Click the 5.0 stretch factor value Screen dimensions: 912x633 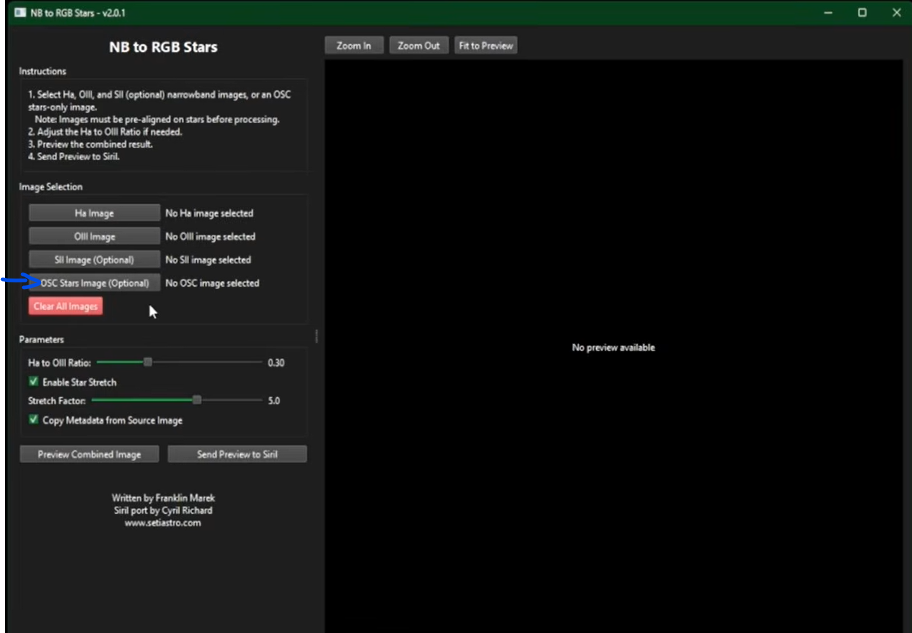point(274,400)
